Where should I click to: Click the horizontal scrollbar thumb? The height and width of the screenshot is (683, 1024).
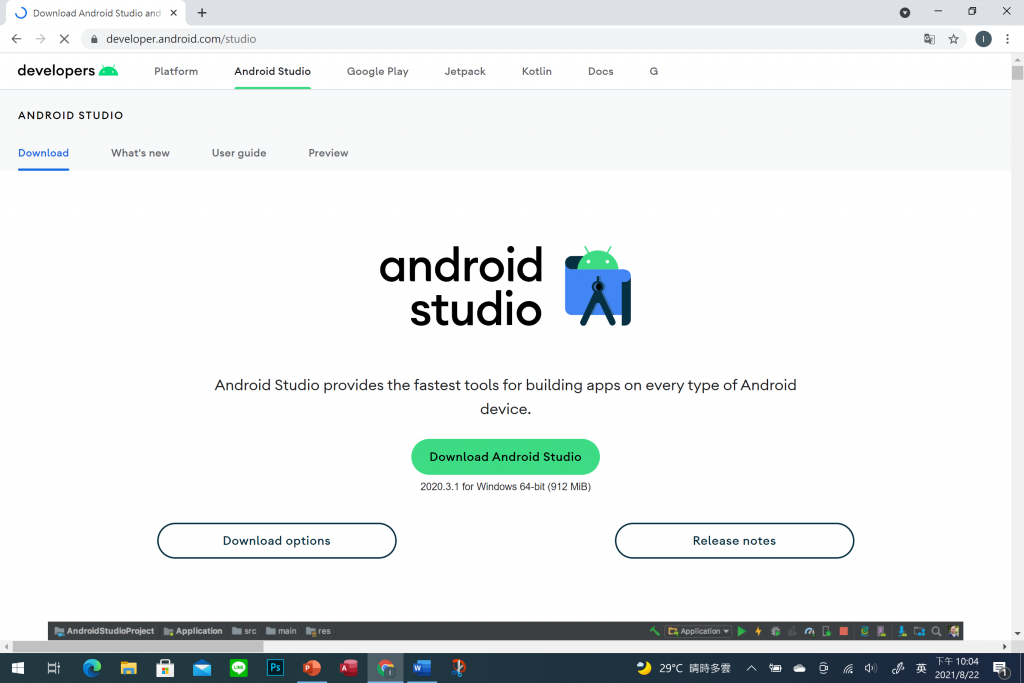(138, 646)
